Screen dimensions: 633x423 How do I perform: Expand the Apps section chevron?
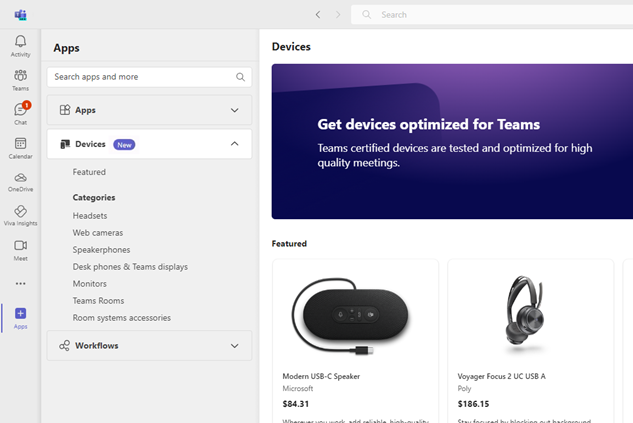[x=235, y=110]
